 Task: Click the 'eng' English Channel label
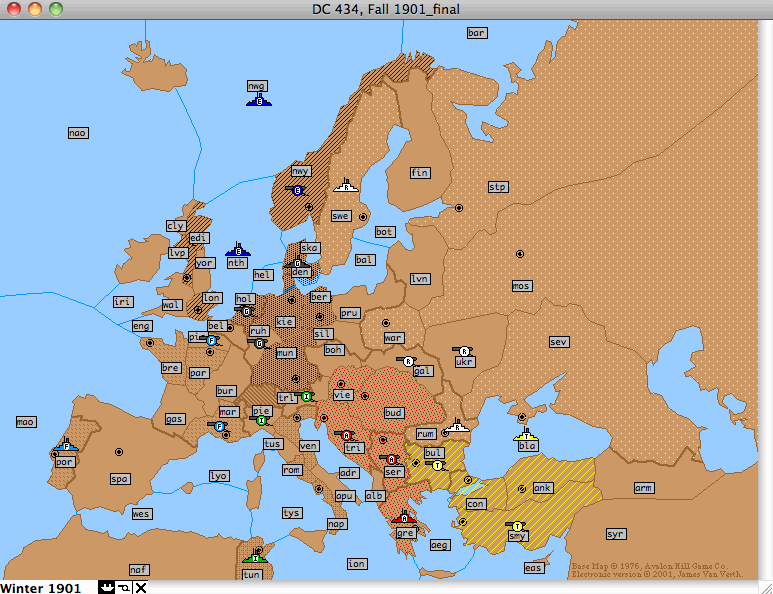[x=142, y=326]
